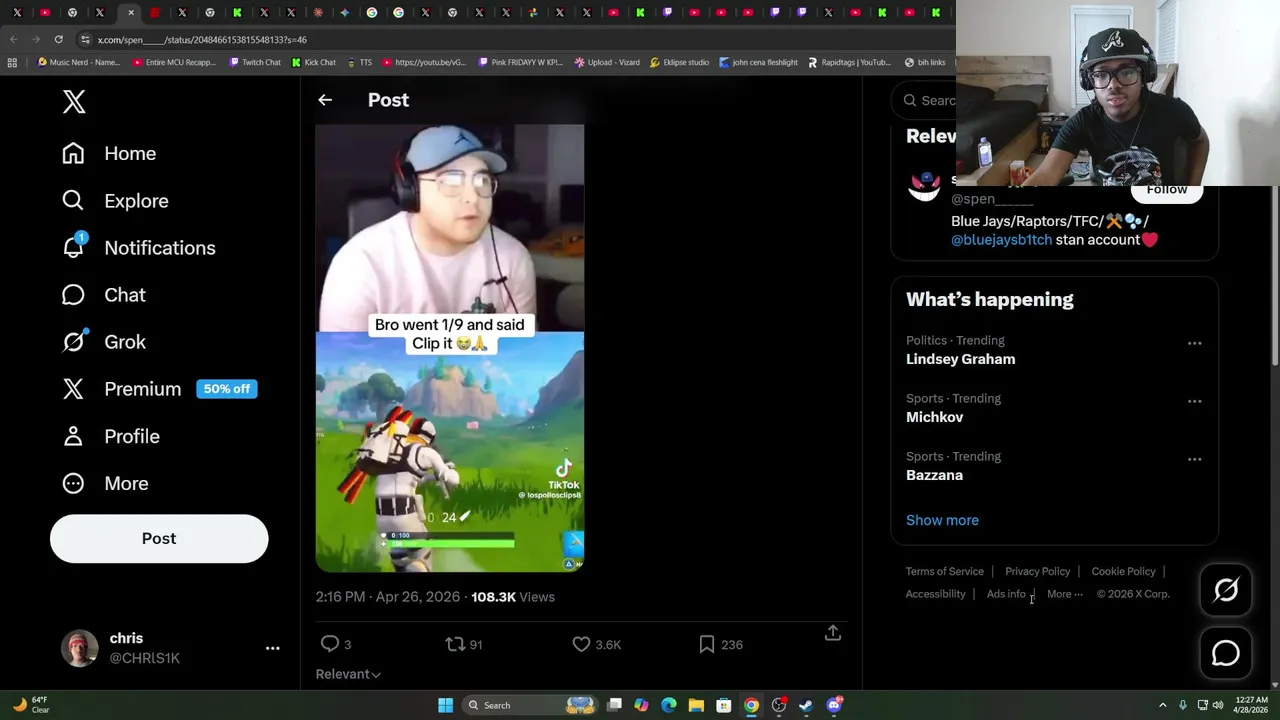Open more options for Michkov trend

[1194, 401]
